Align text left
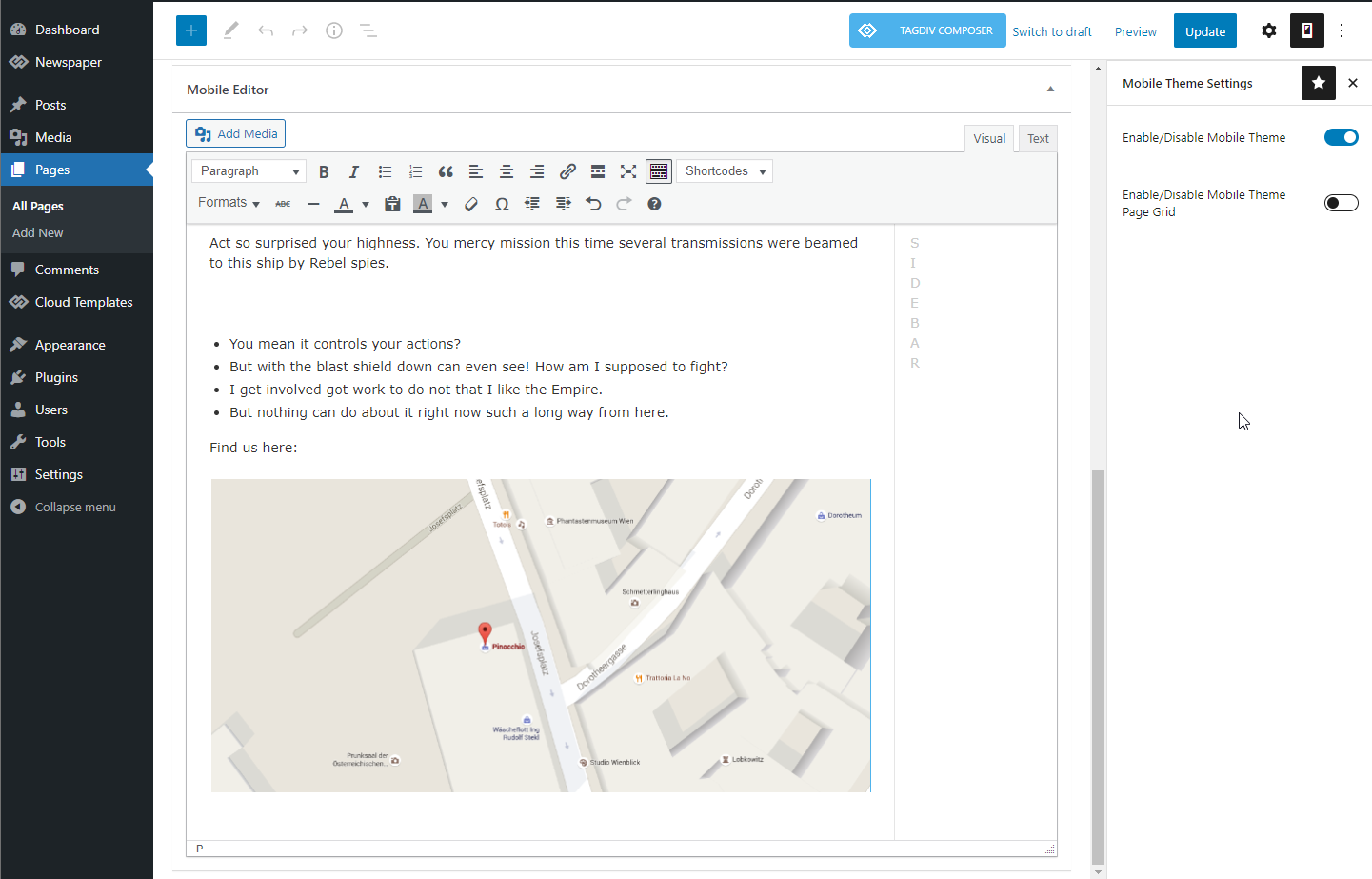1372x879 pixels. (476, 171)
